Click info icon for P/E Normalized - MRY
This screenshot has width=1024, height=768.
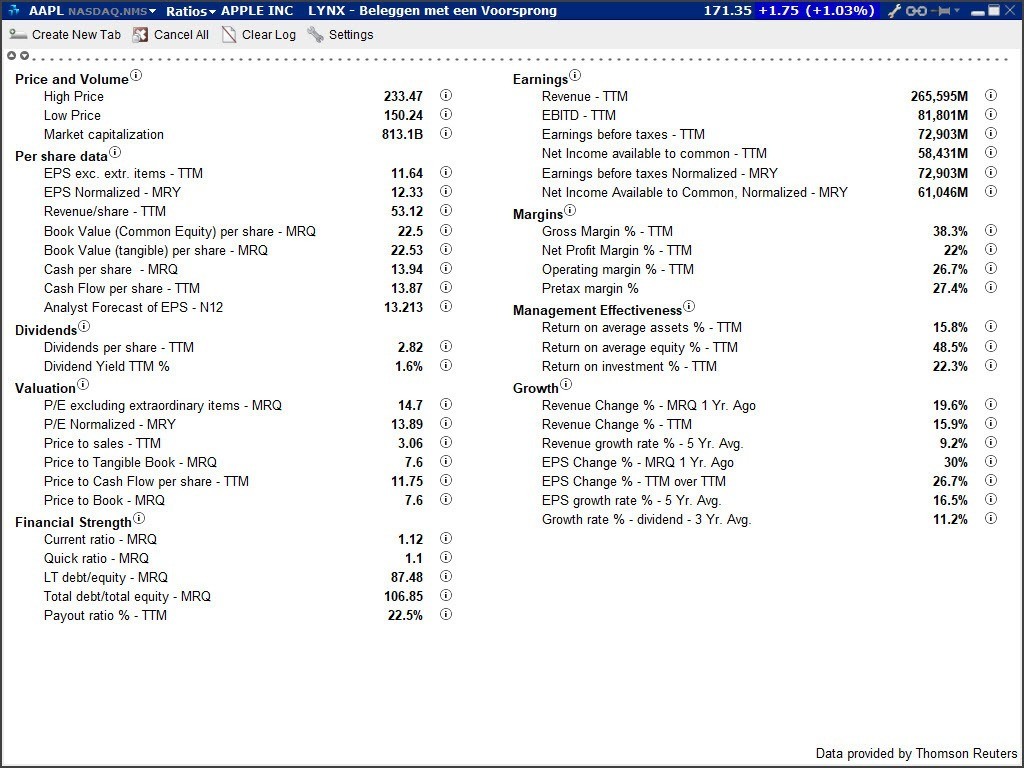(445, 423)
